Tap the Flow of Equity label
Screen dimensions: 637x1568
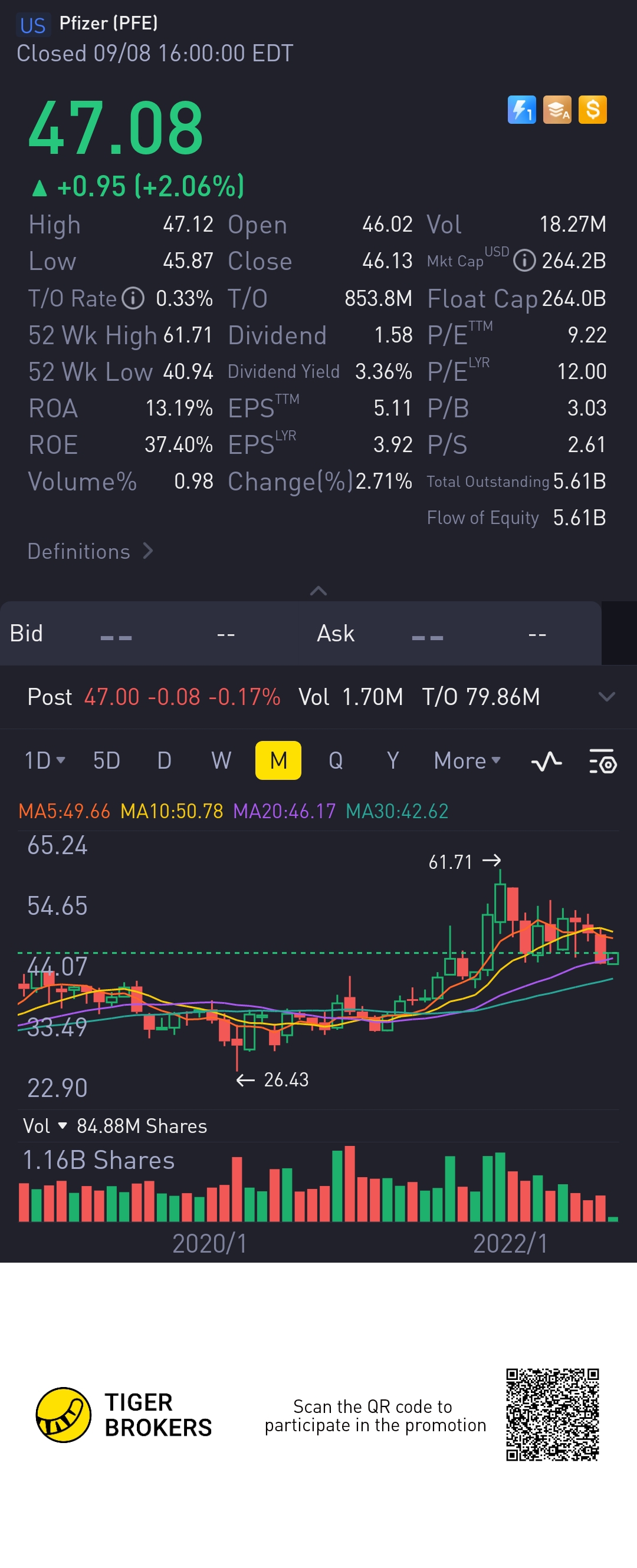pos(482,518)
